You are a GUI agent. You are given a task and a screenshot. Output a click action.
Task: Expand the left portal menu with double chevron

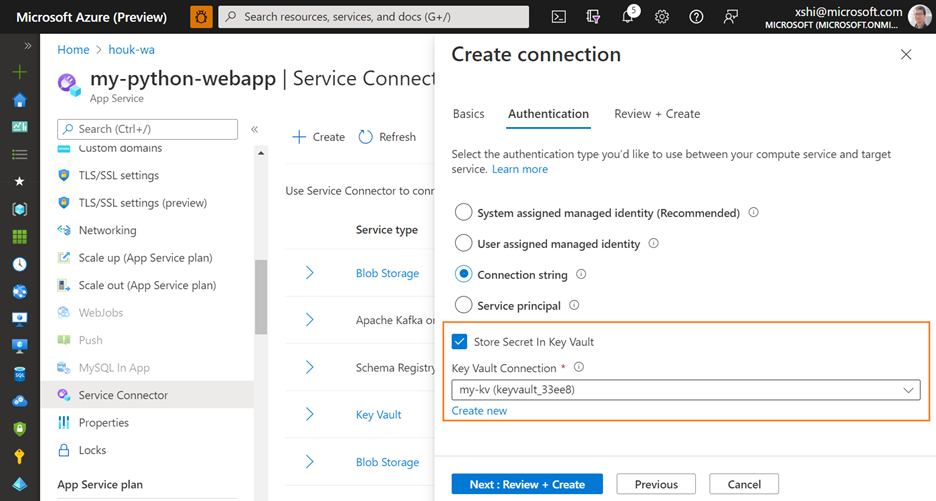[x=27, y=45]
